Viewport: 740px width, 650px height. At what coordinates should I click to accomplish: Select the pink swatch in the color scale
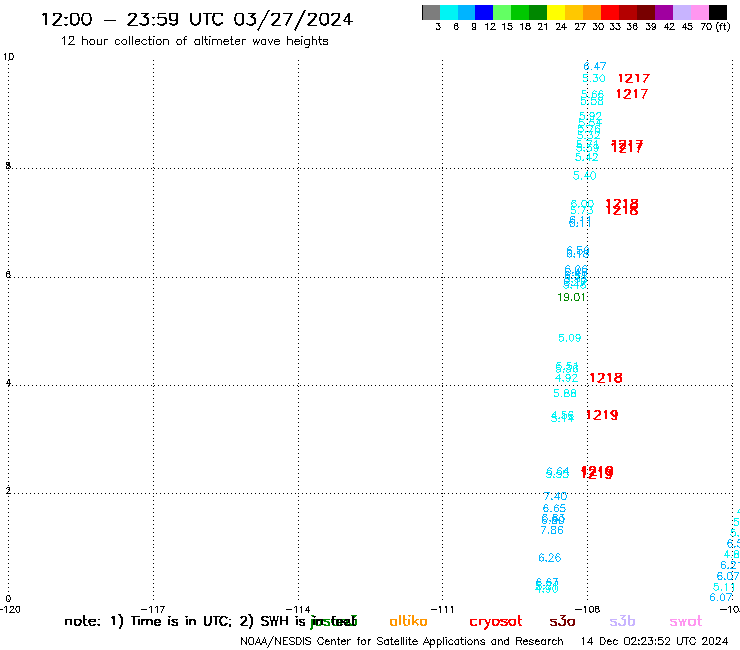pyautogui.click(x=699, y=12)
